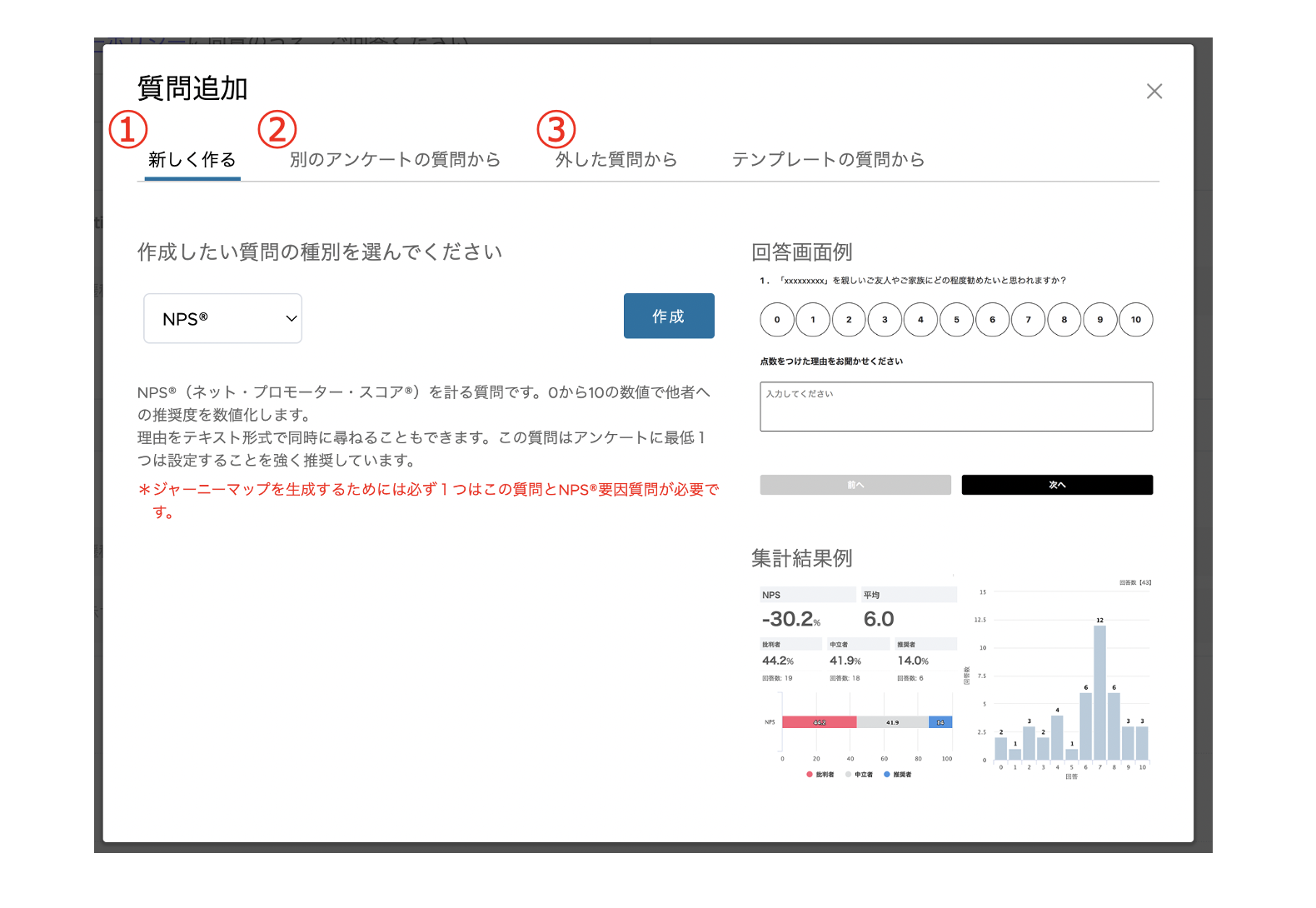Image resolution: width=1316 pixels, height=908 pixels.
Task: Pick score 3 on the rating scale
Action: 885,320
